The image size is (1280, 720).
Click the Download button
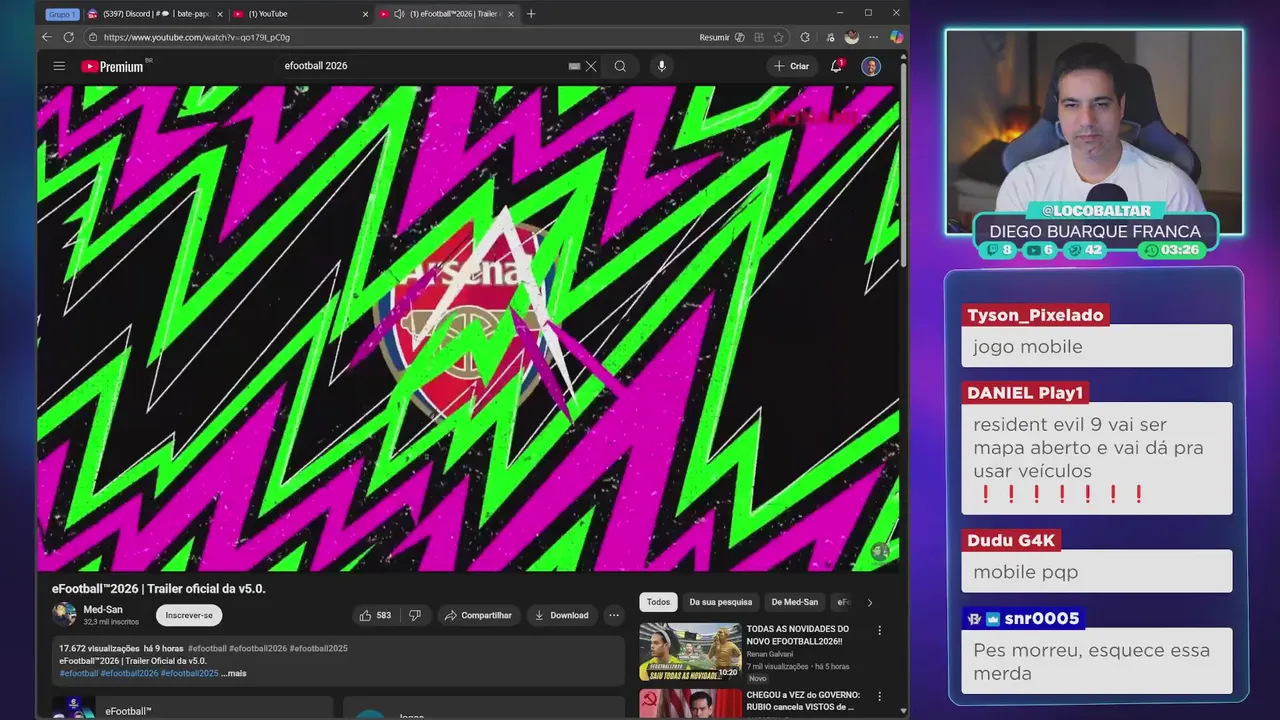pyautogui.click(x=561, y=615)
